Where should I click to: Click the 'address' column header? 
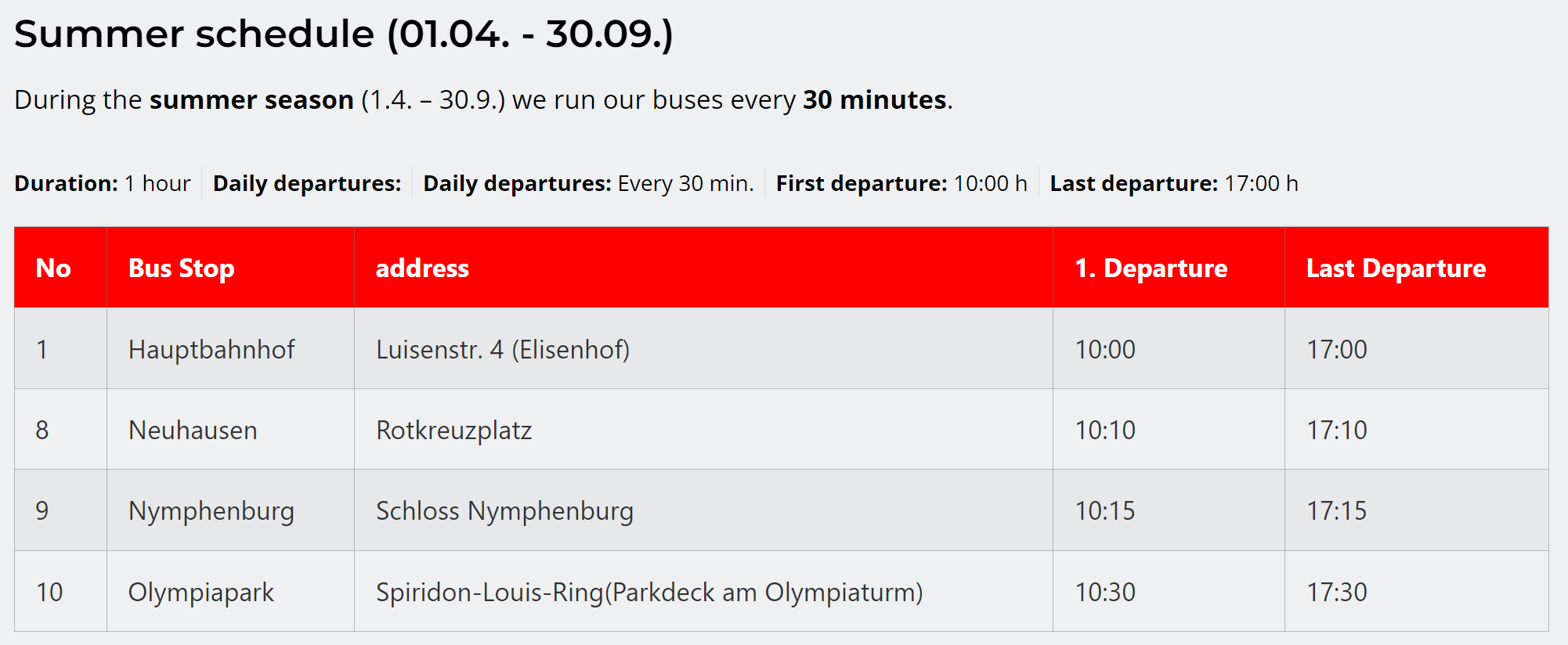[x=422, y=268]
